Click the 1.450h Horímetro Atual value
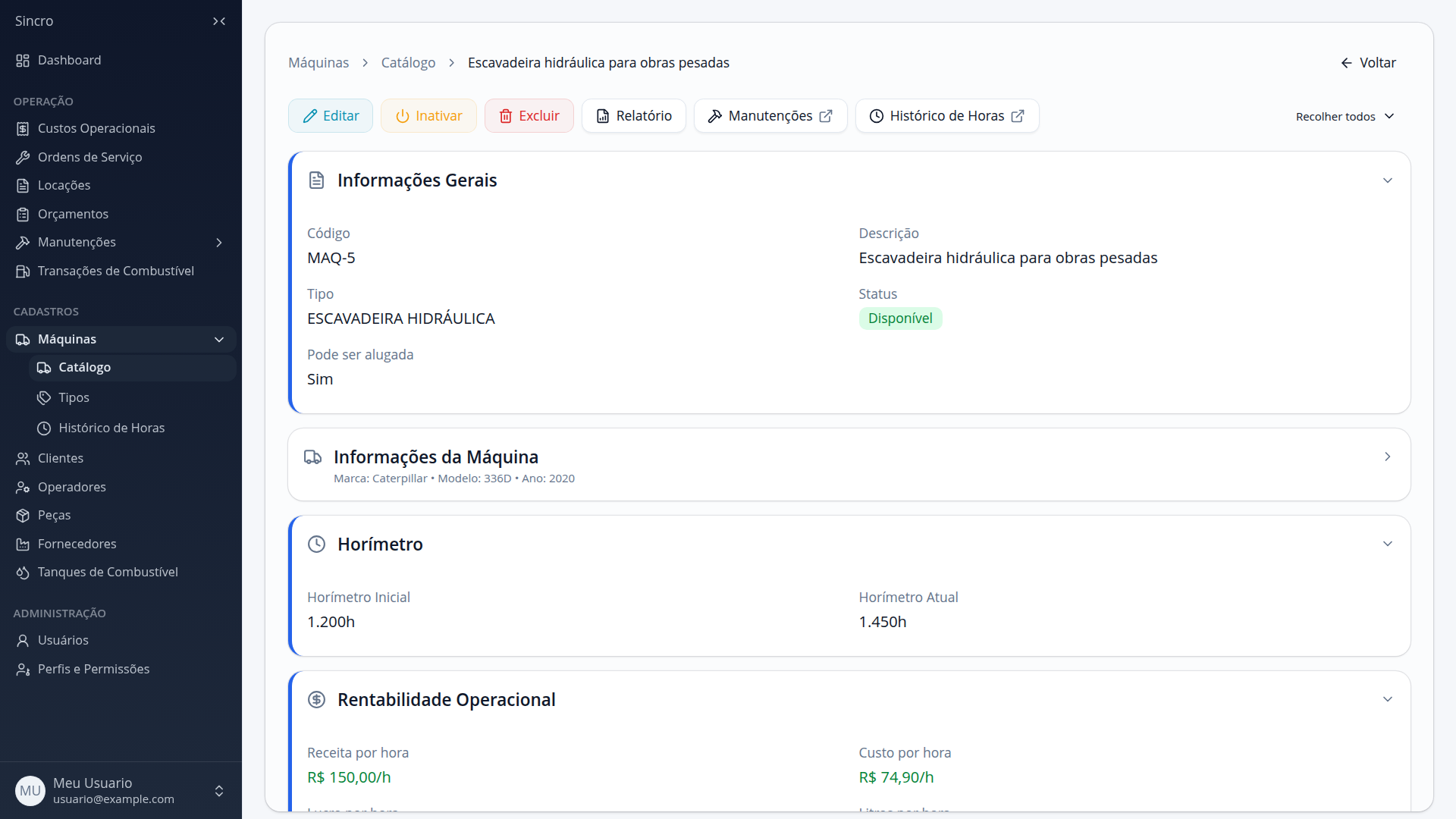 [x=883, y=623]
